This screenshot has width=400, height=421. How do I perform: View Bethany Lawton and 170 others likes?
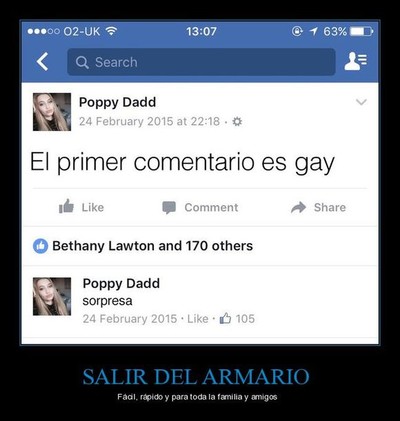(x=153, y=246)
